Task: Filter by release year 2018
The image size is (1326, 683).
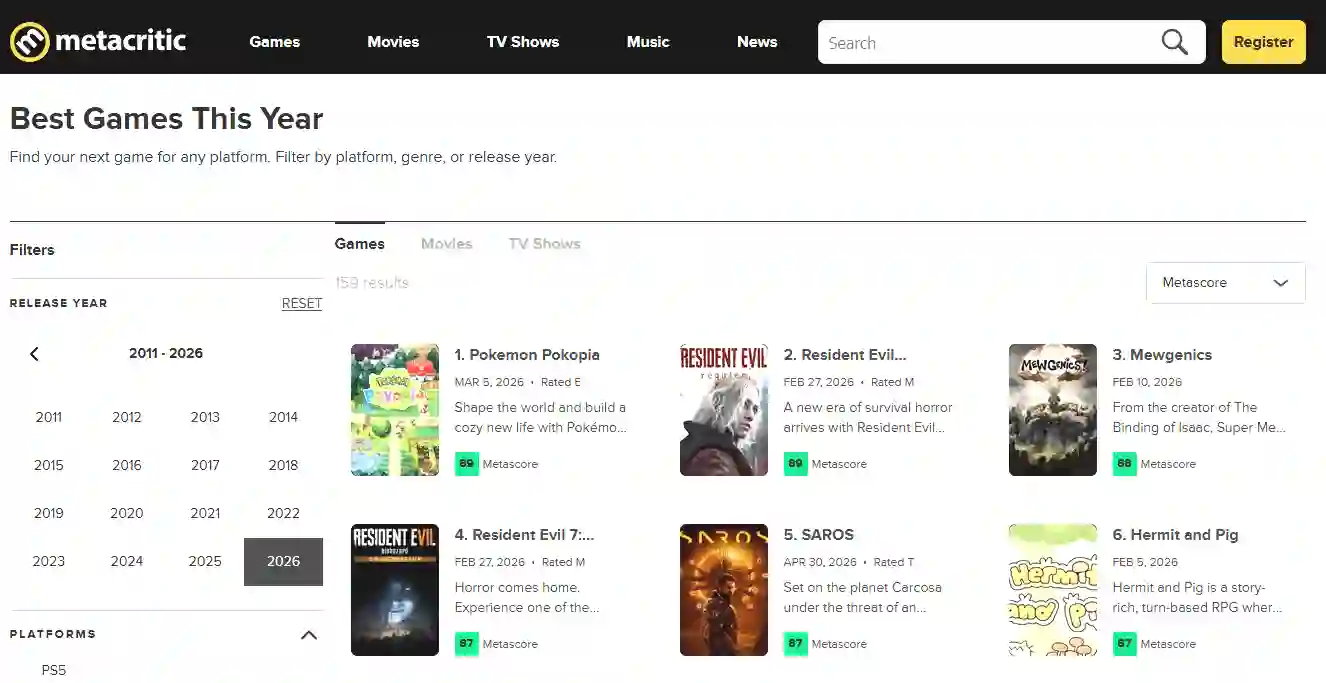Action: pyautogui.click(x=283, y=465)
